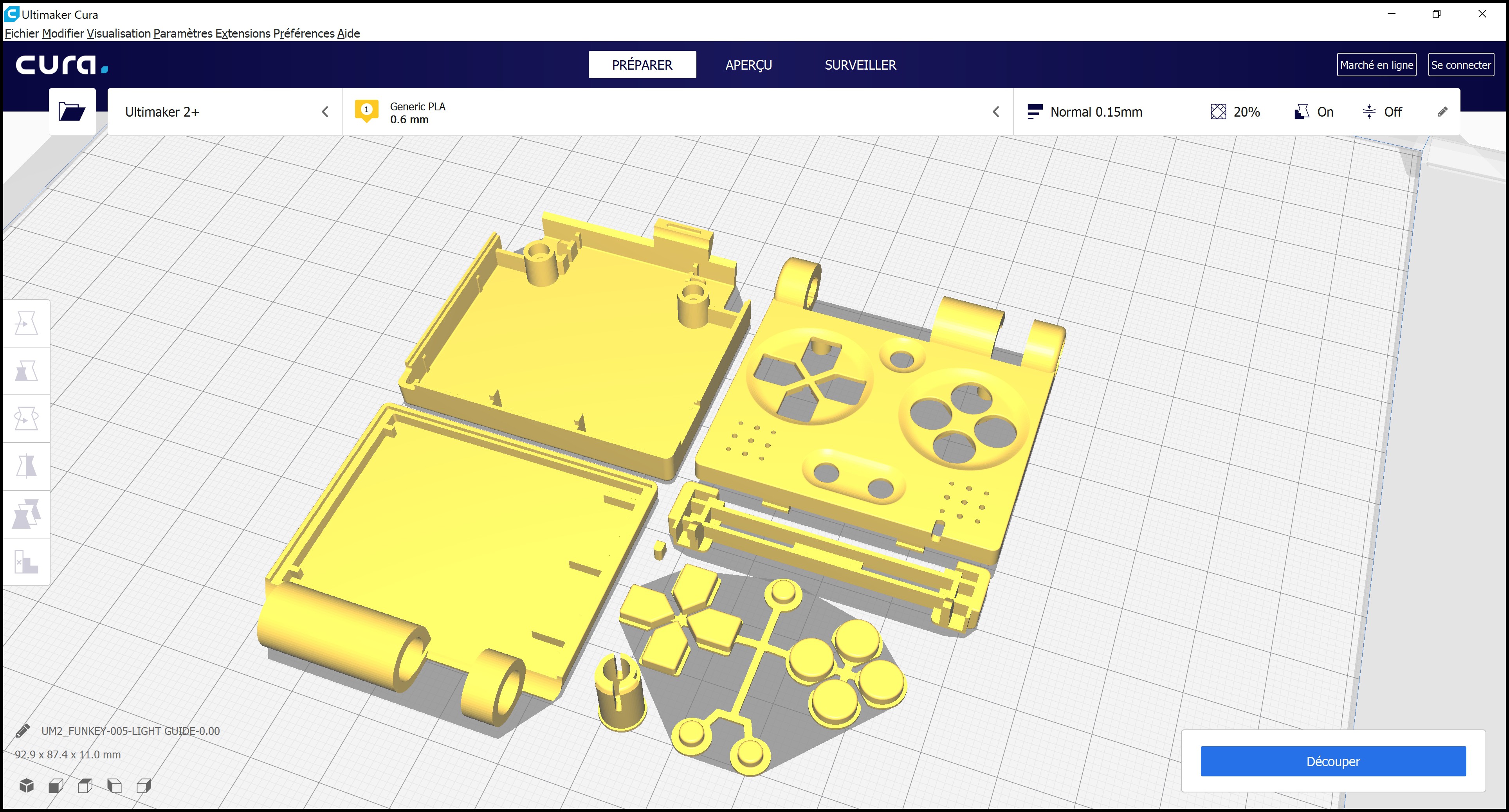
Task: Click the 92.9 x 87.4 x 11.0 mm dimensions
Action: [68, 754]
